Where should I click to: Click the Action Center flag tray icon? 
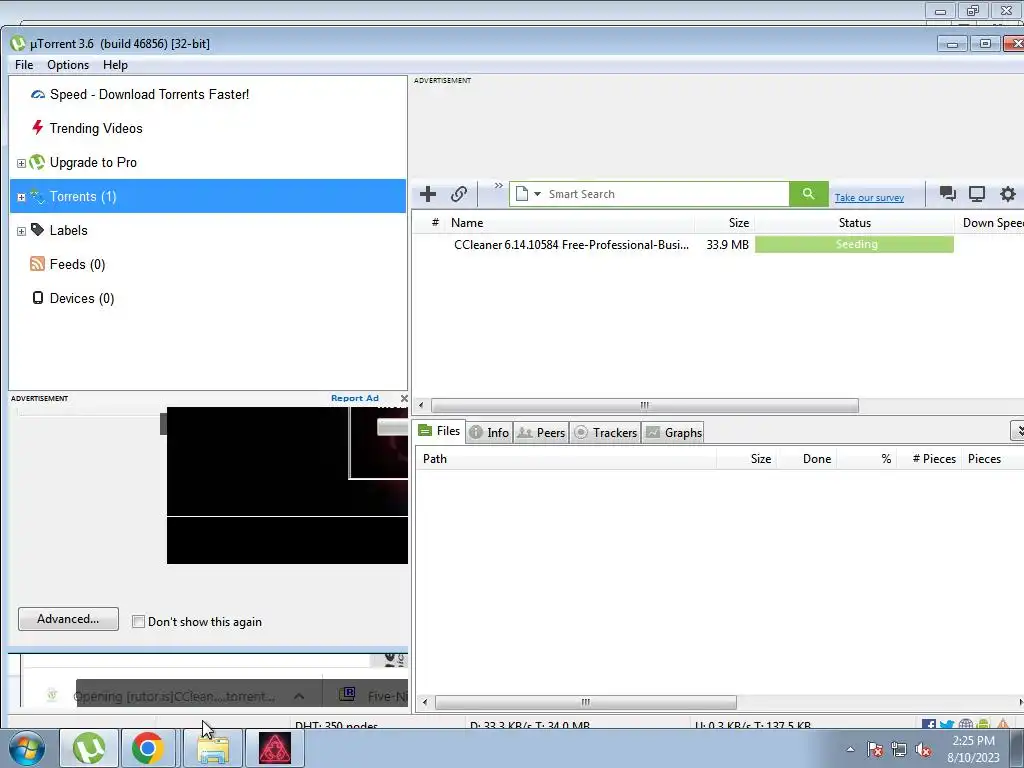[x=875, y=750]
